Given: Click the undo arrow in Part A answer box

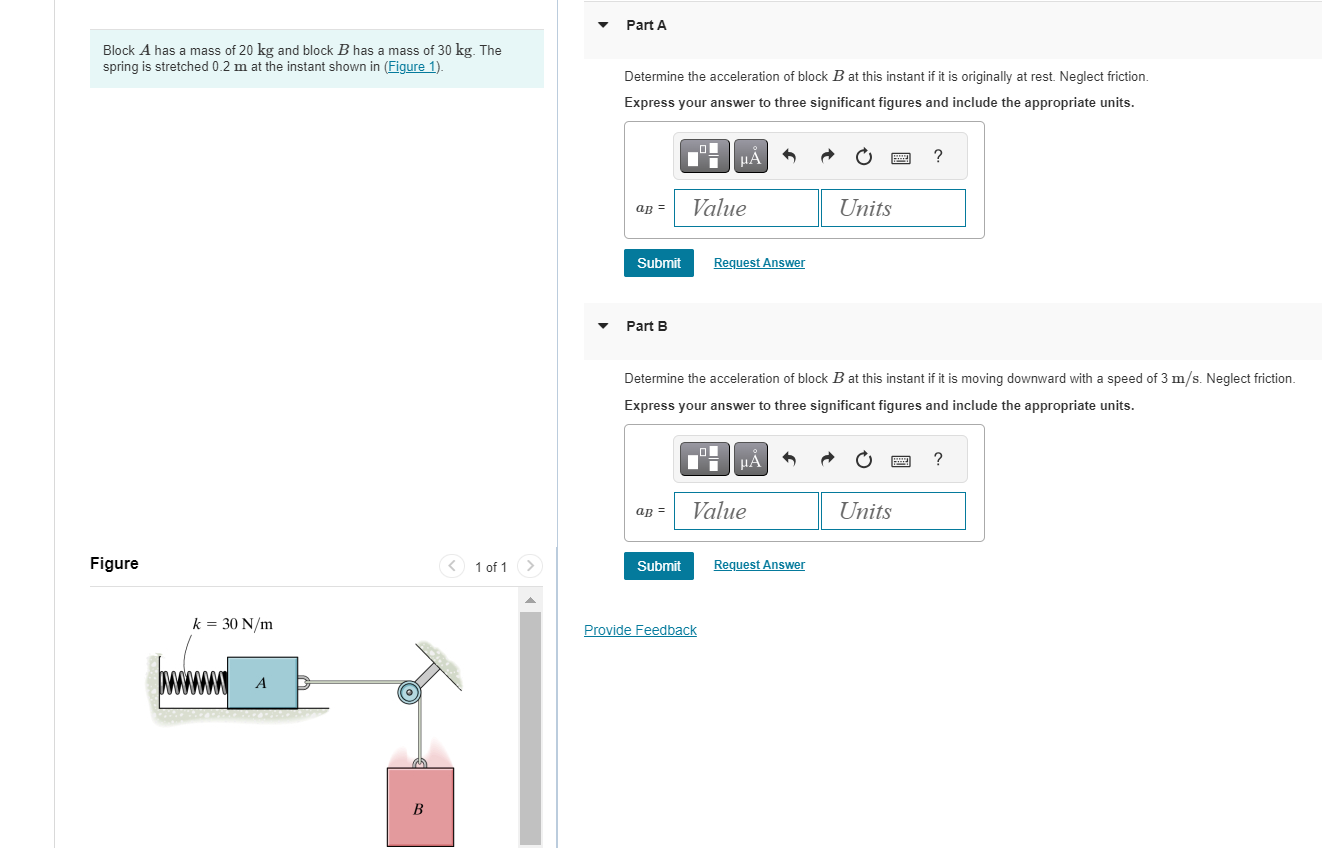Looking at the screenshot, I should click(x=789, y=156).
